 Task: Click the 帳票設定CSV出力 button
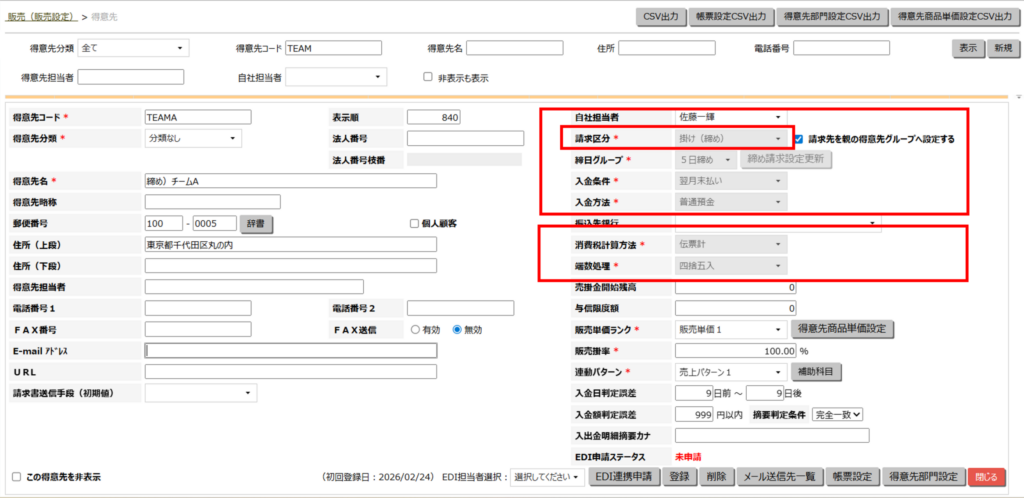(x=734, y=16)
